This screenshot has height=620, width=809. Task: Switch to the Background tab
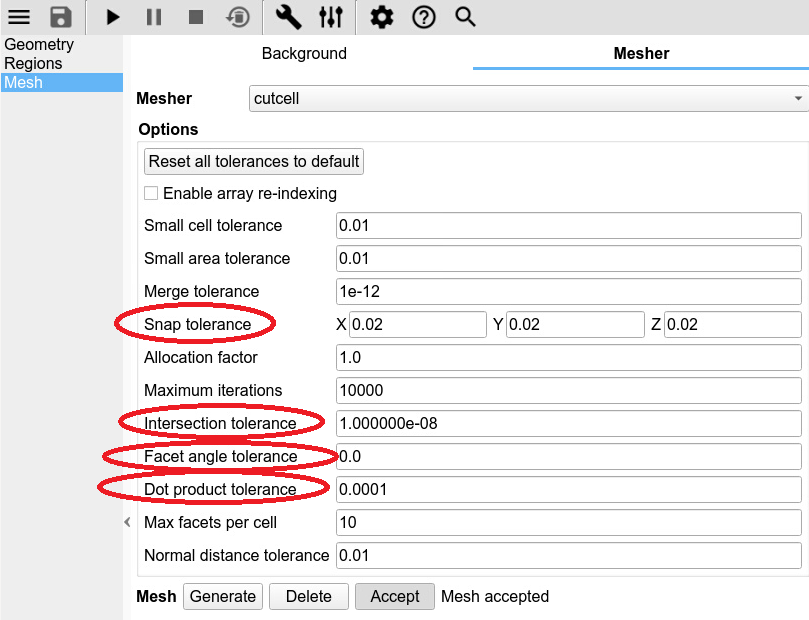304,54
